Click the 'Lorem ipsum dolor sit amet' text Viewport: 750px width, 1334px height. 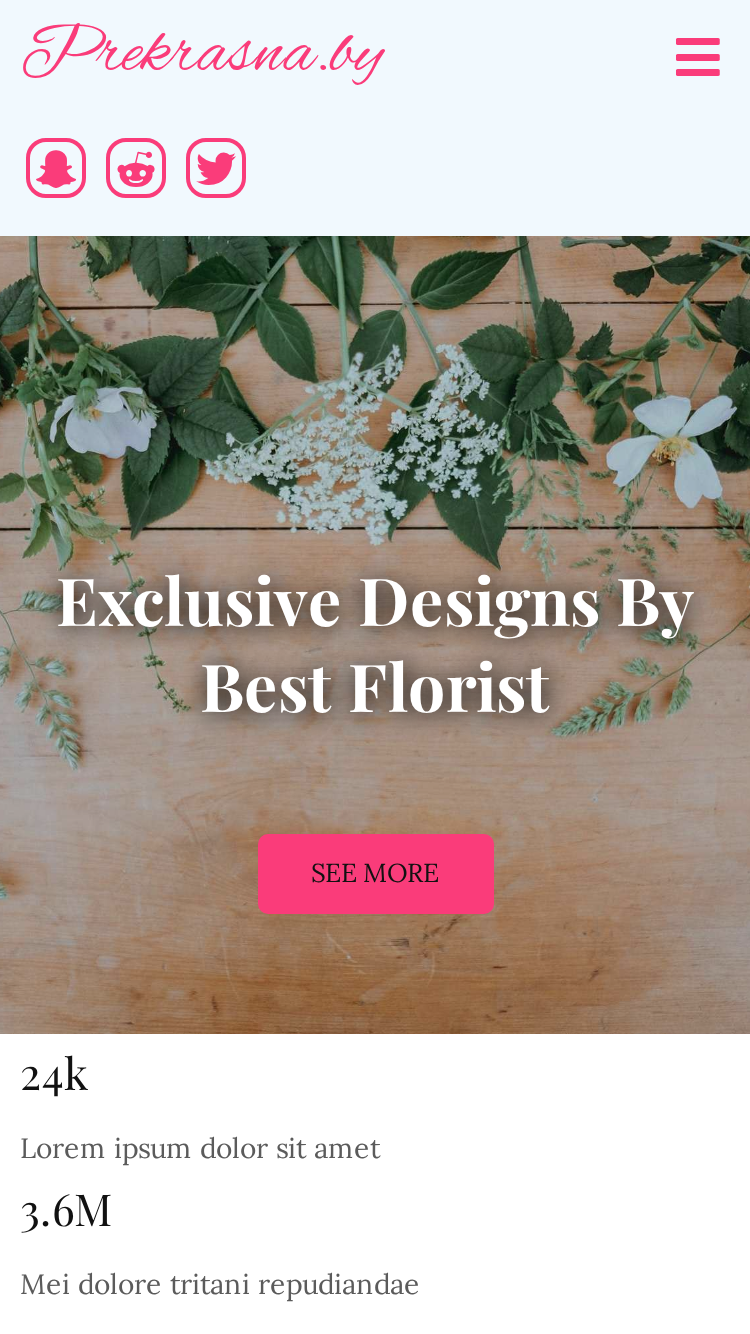pos(200,1148)
